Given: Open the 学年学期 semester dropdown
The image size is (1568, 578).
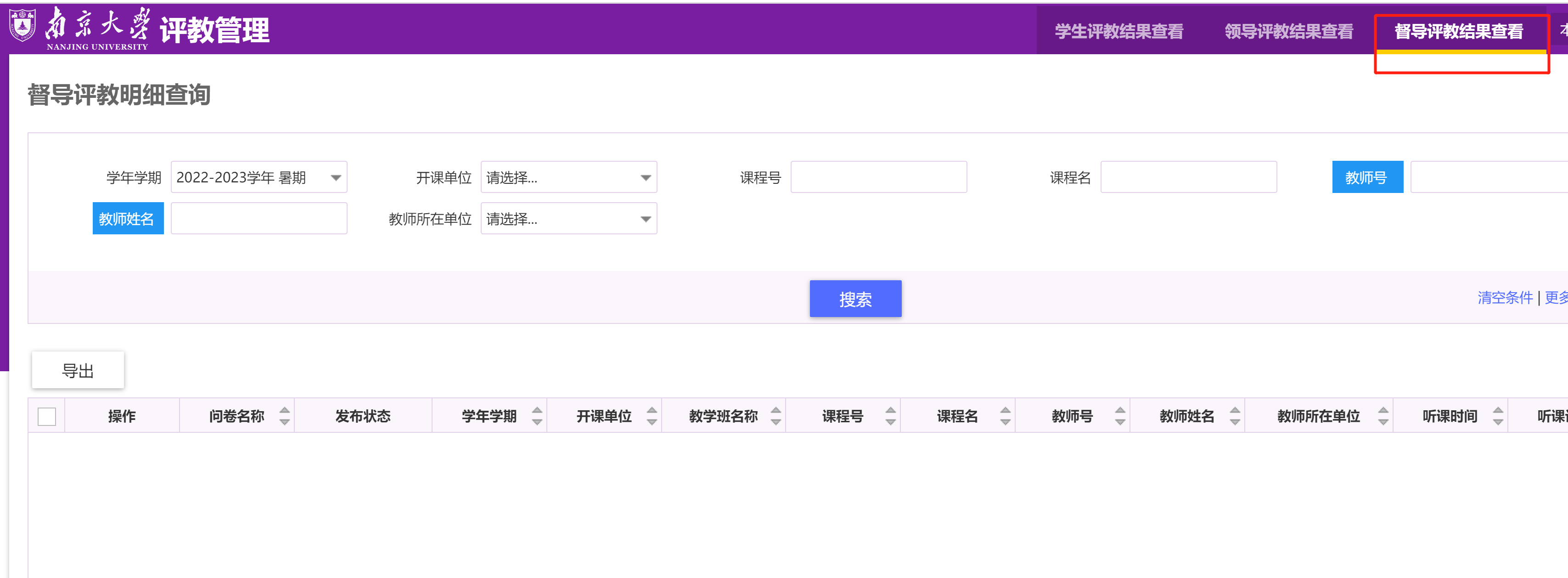Looking at the screenshot, I should (x=259, y=177).
